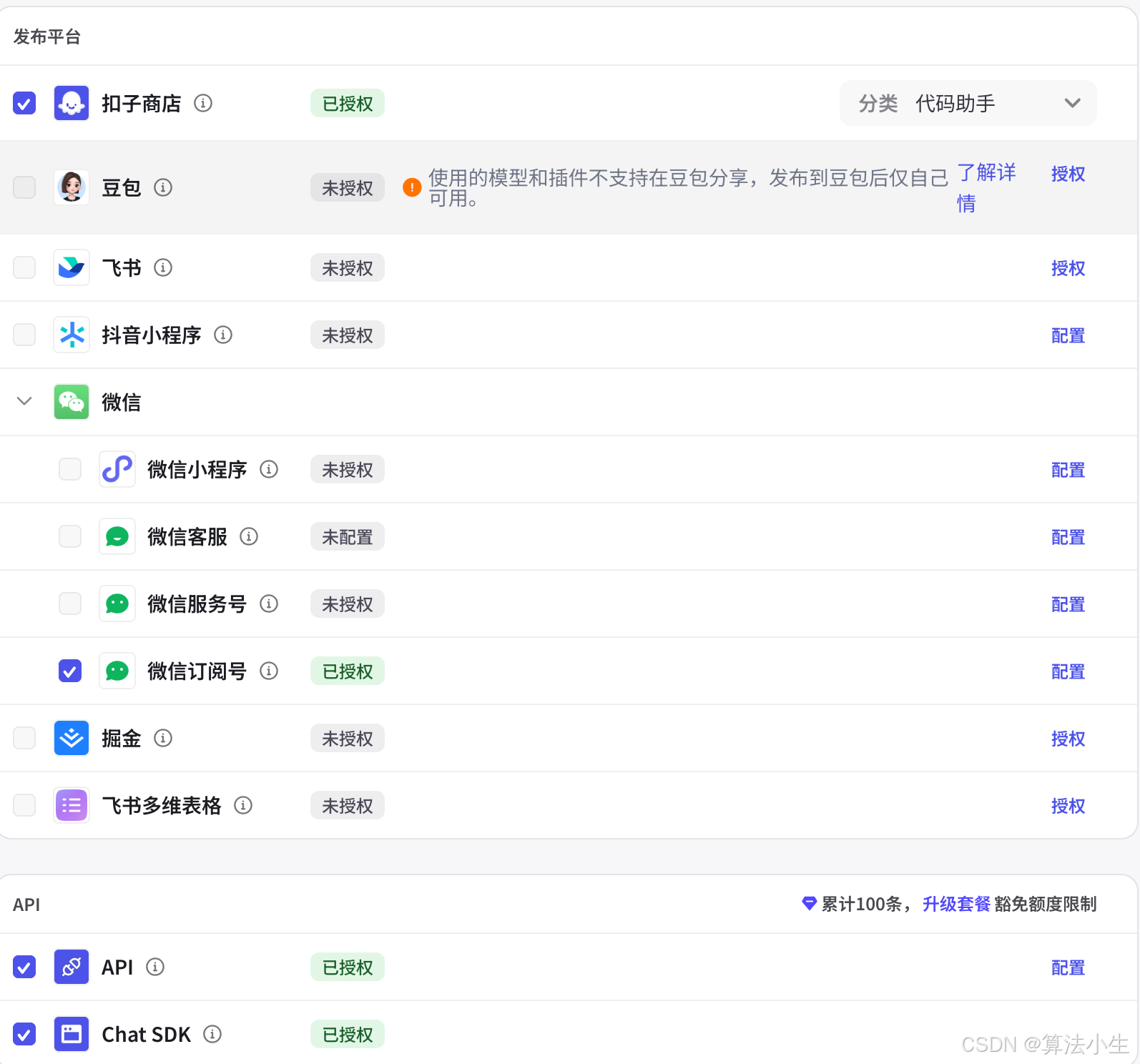Open info icon beside 扣子商店
1140x1064 pixels.
click(x=203, y=103)
